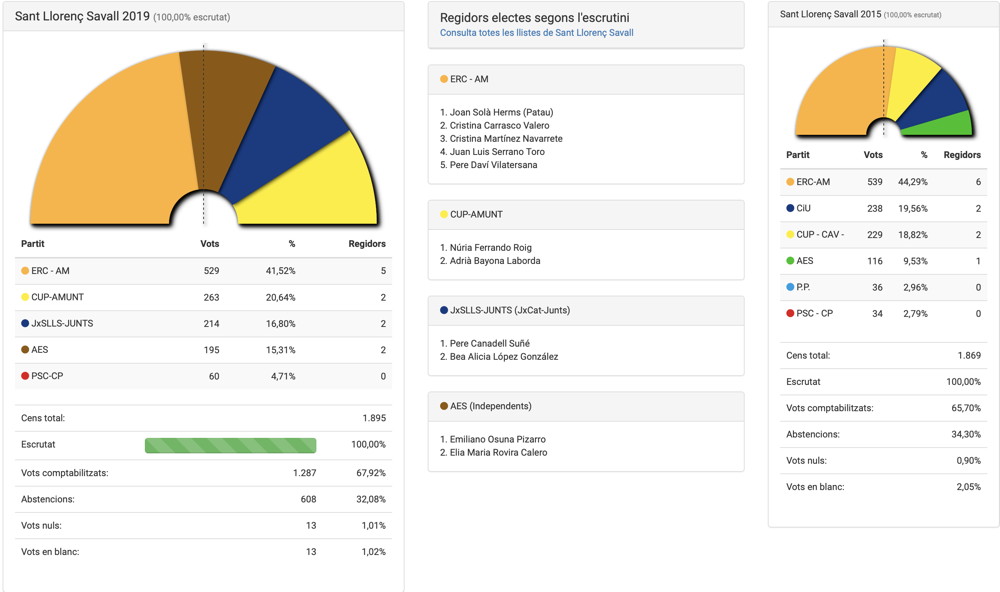Click the light blue P.P. dot in 2015 table
The width and height of the screenshot is (1000, 592).
coord(790,287)
